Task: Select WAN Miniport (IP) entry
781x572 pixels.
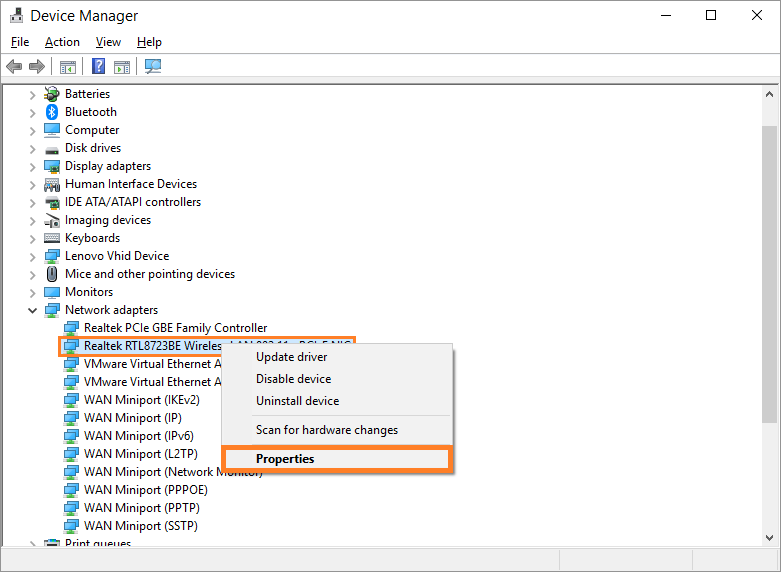Action: click(x=132, y=418)
